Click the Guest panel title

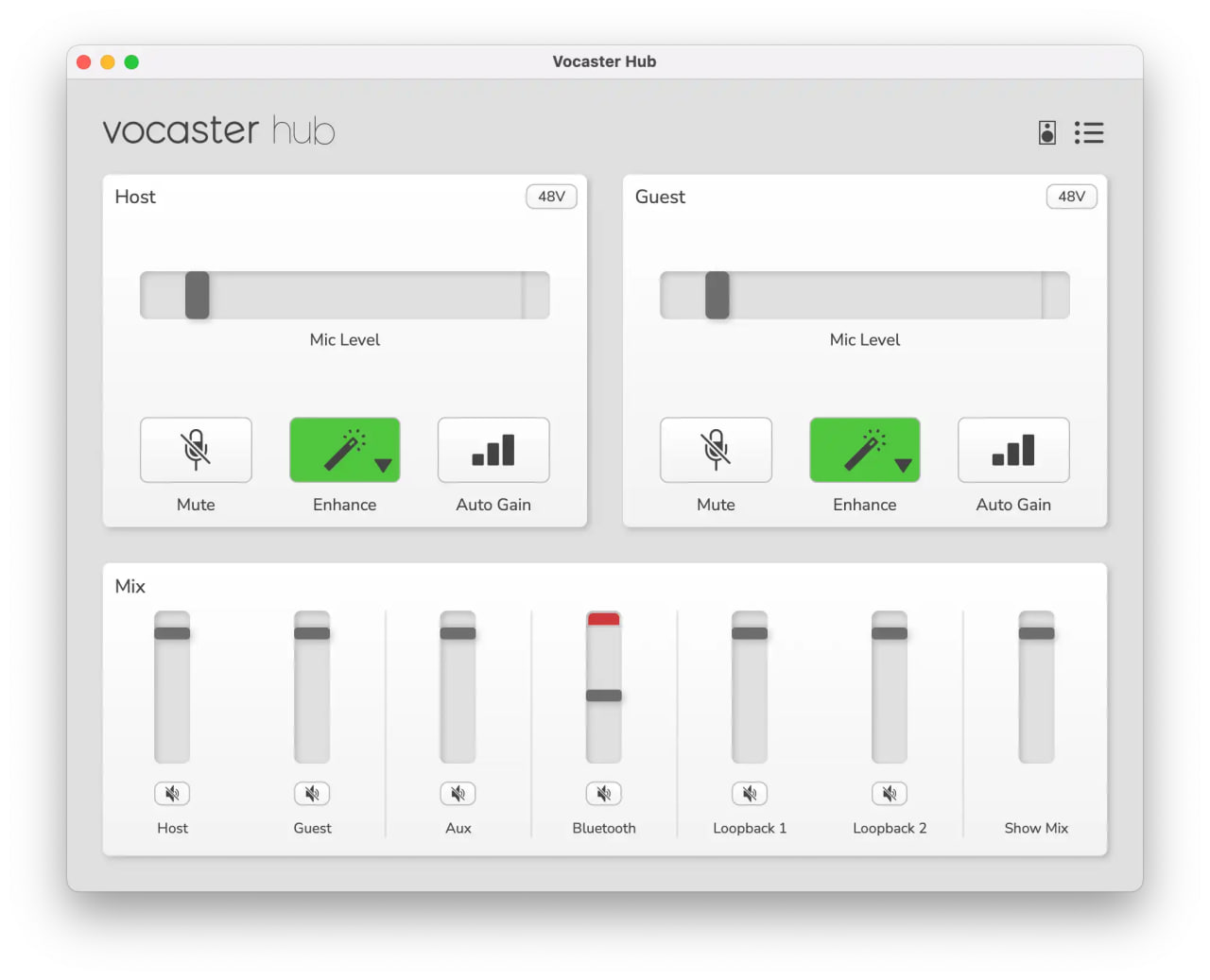pos(660,197)
